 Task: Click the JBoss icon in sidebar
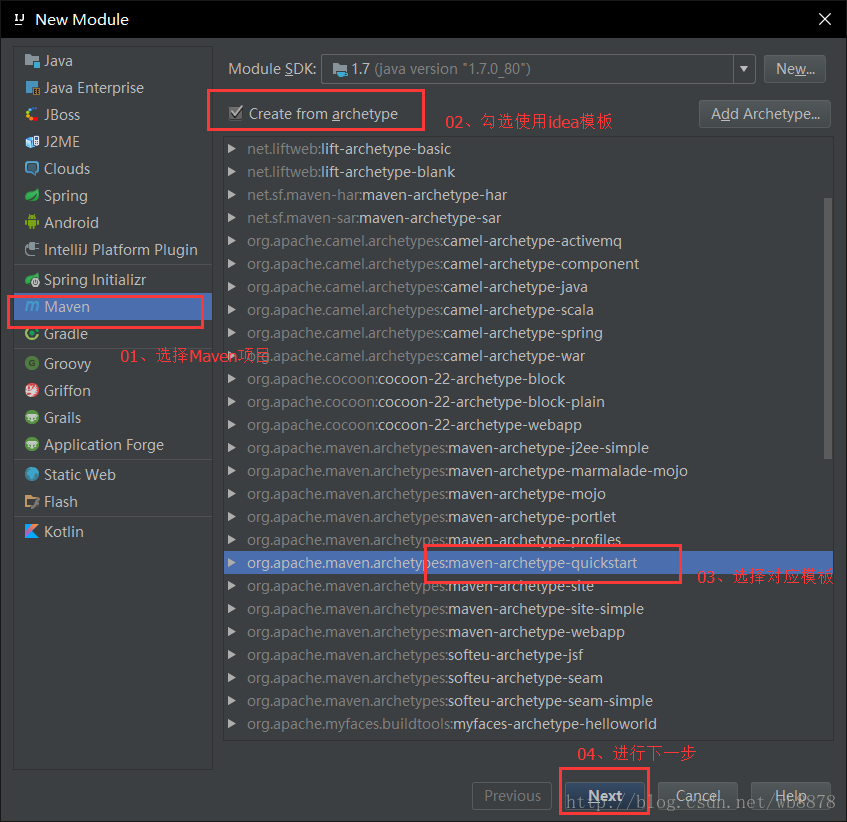click(x=32, y=115)
